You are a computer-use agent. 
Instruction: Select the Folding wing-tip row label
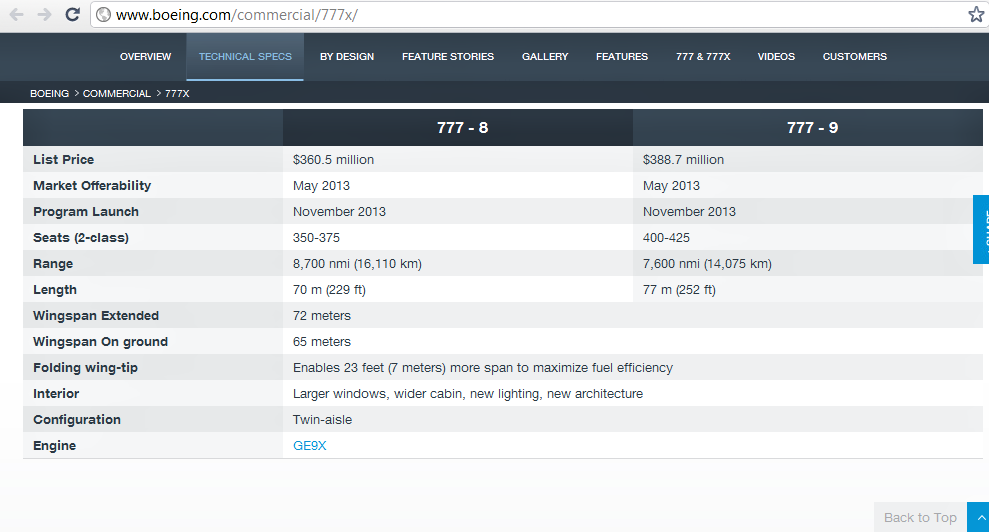click(x=85, y=367)
